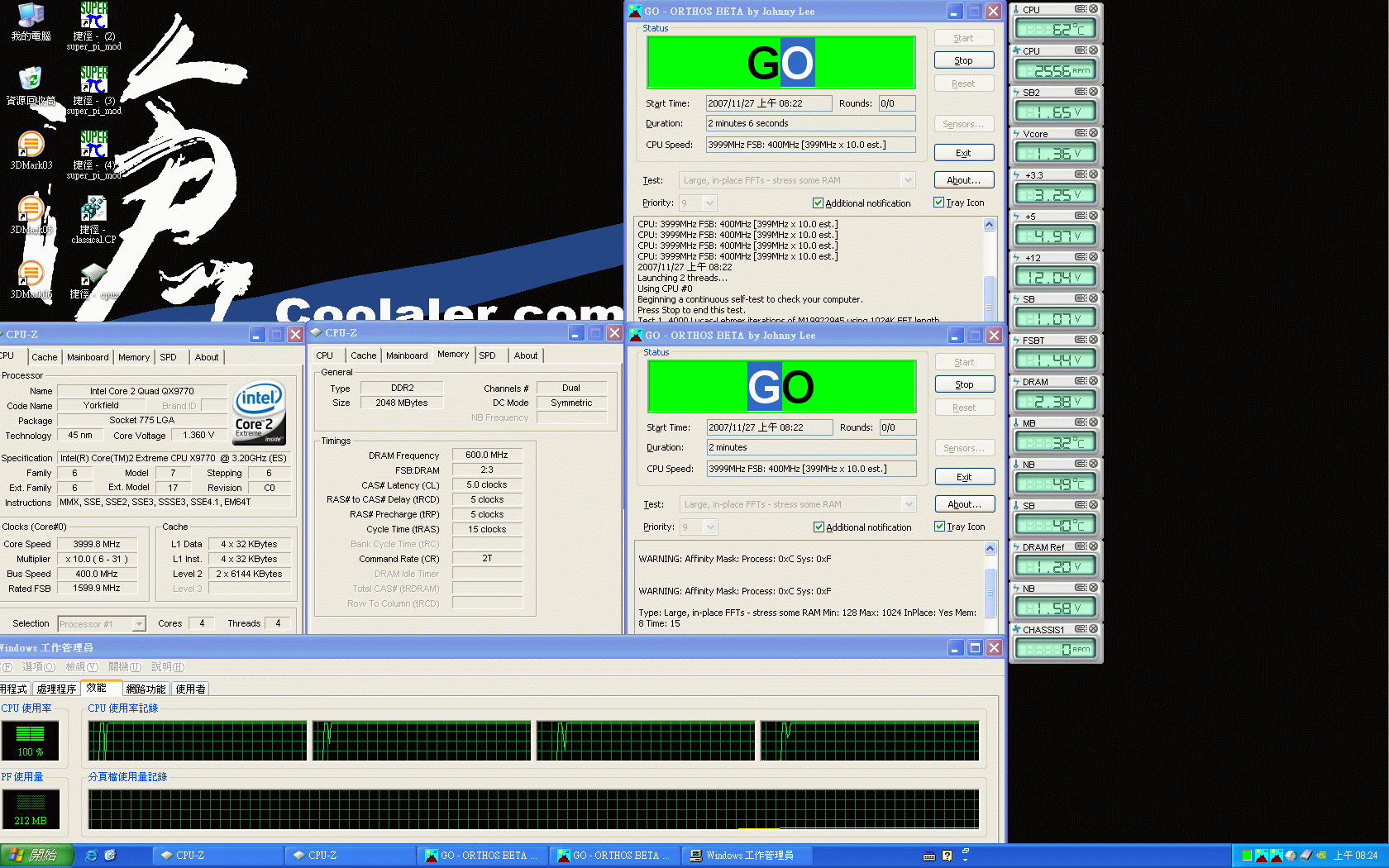Open the 選項(O) menu in Task Manager
This screenshot has width=1389, height=868.
tap(38, 667)
